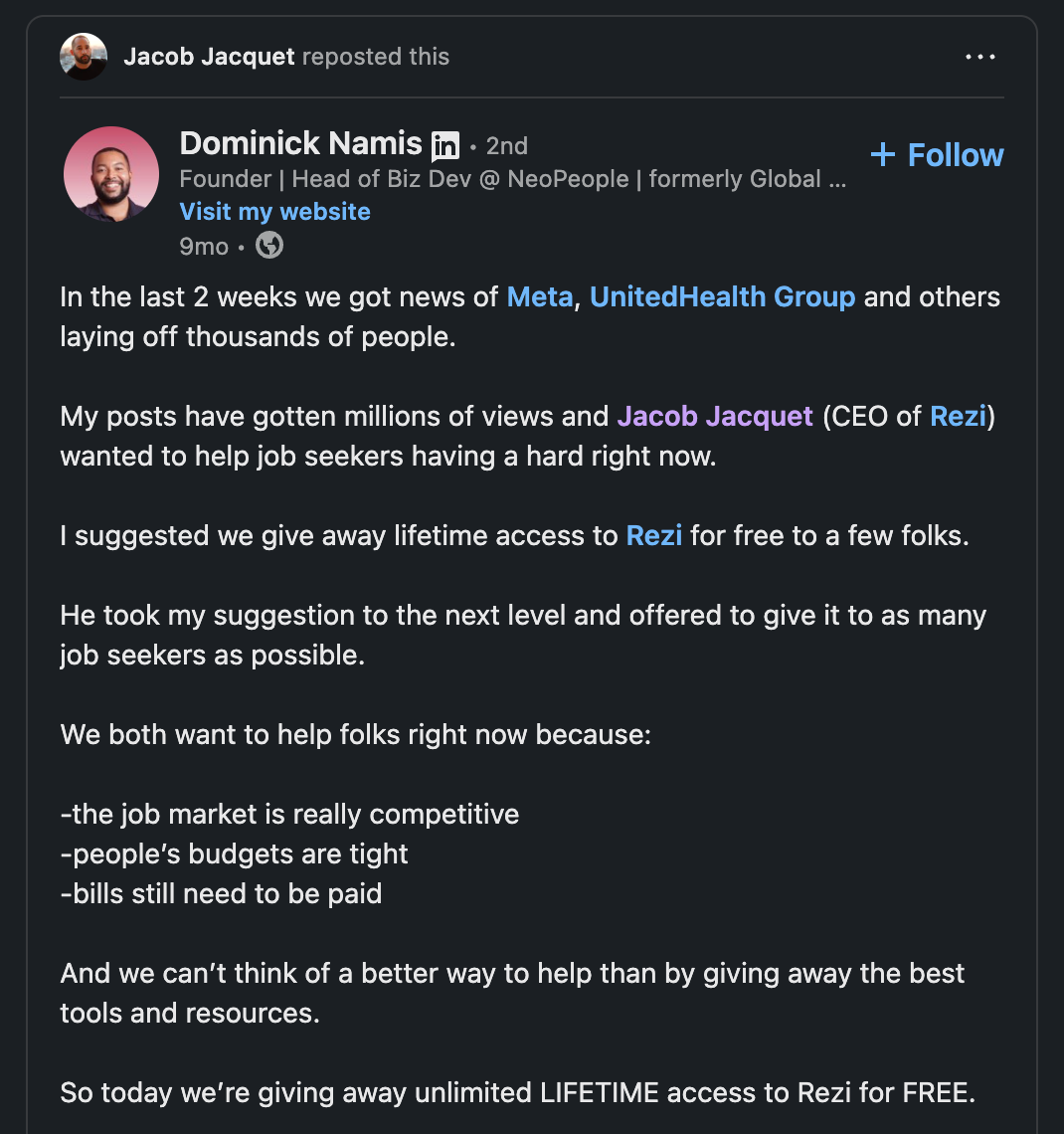Click the LIFETIME access giveaway sentence
This screenshot has height=1134, width=1064.
[517, 1093]
